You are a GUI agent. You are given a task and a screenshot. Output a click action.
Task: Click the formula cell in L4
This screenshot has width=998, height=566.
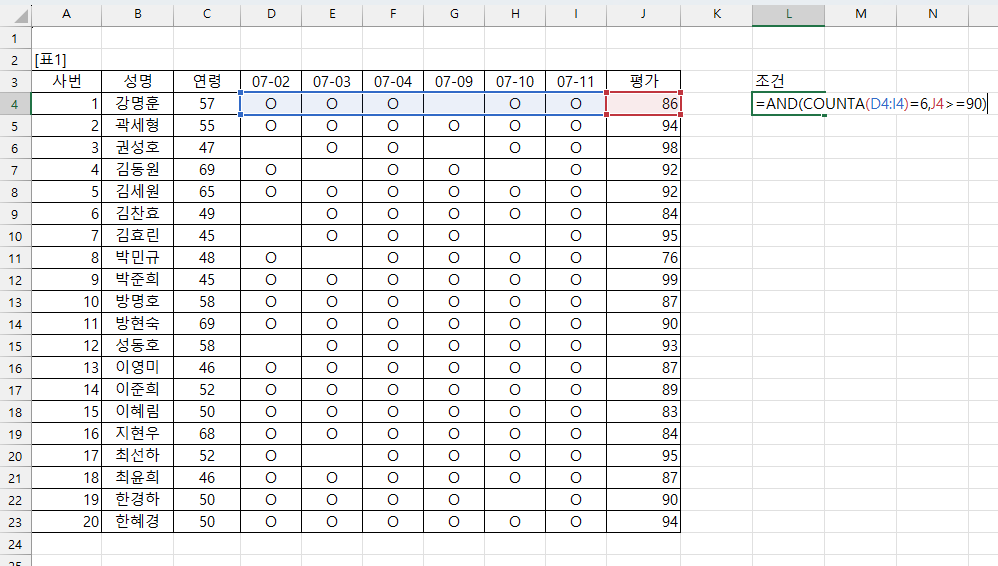pyautogui.click(x=871, y=104)
